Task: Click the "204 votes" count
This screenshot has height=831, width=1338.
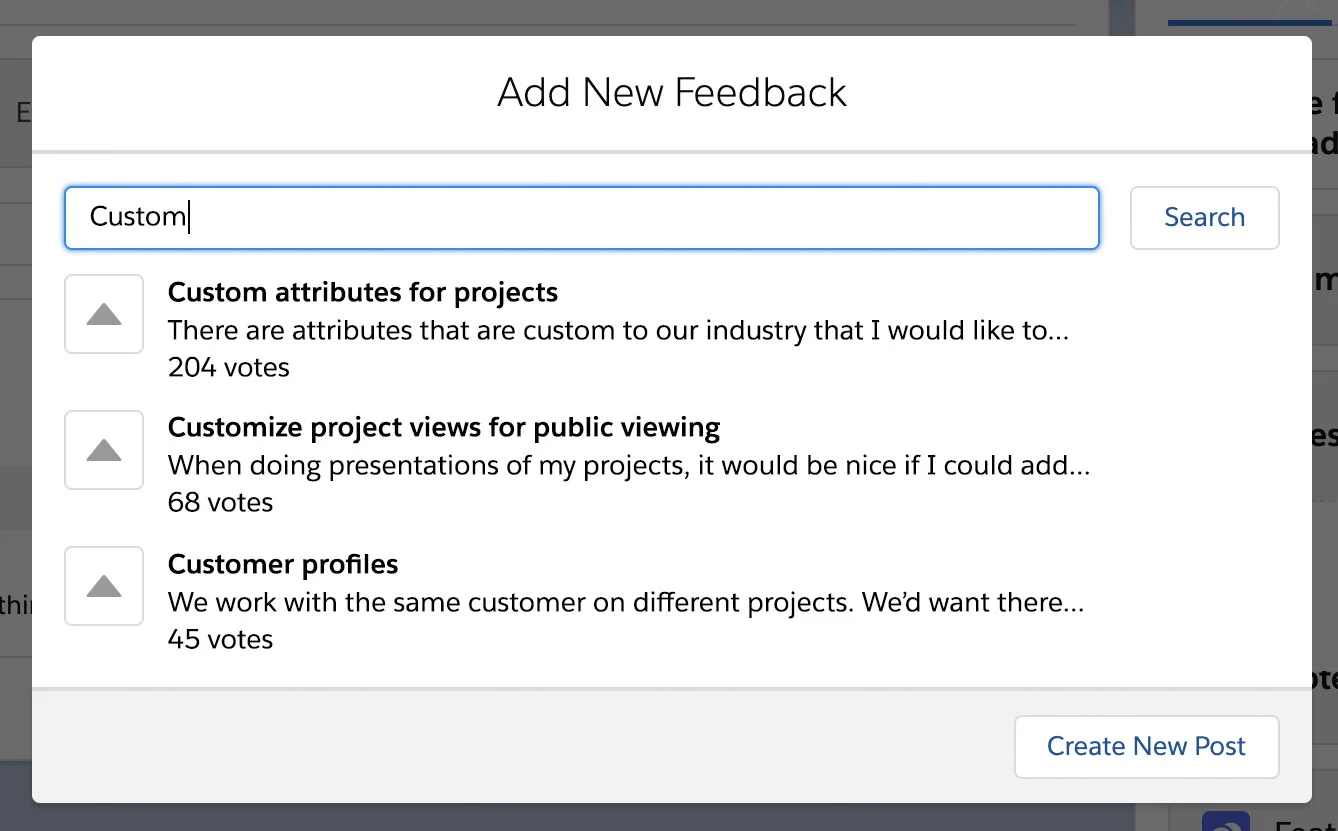Action: tap(229, 367)
